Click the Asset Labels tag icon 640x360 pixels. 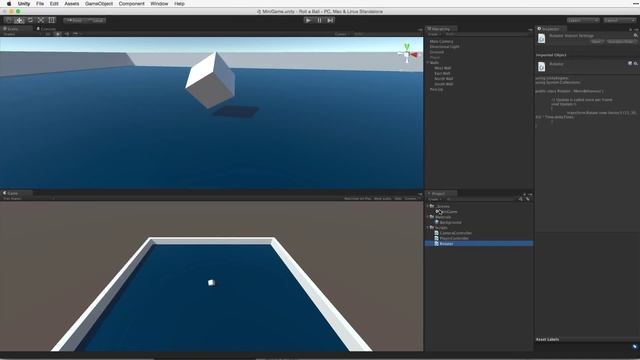point(635,347)
